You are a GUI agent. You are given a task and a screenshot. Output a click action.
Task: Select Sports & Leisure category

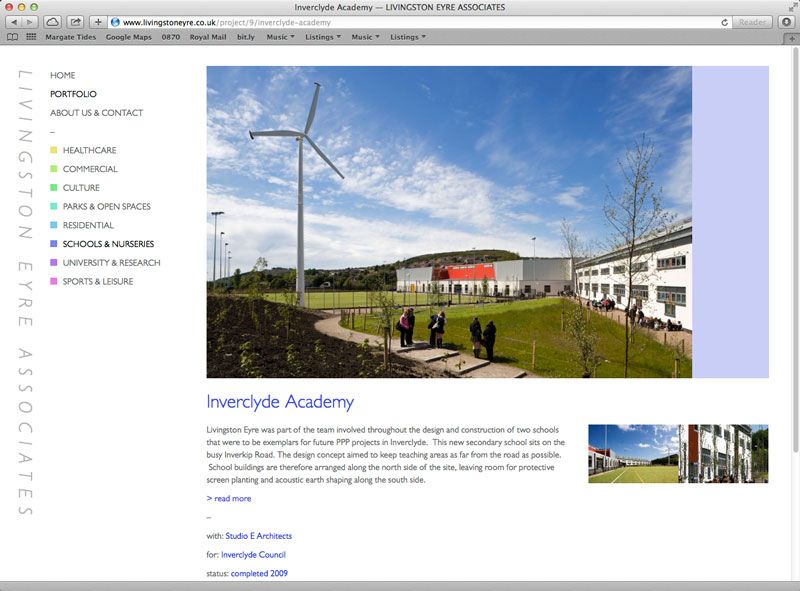(x=97, y=282)
